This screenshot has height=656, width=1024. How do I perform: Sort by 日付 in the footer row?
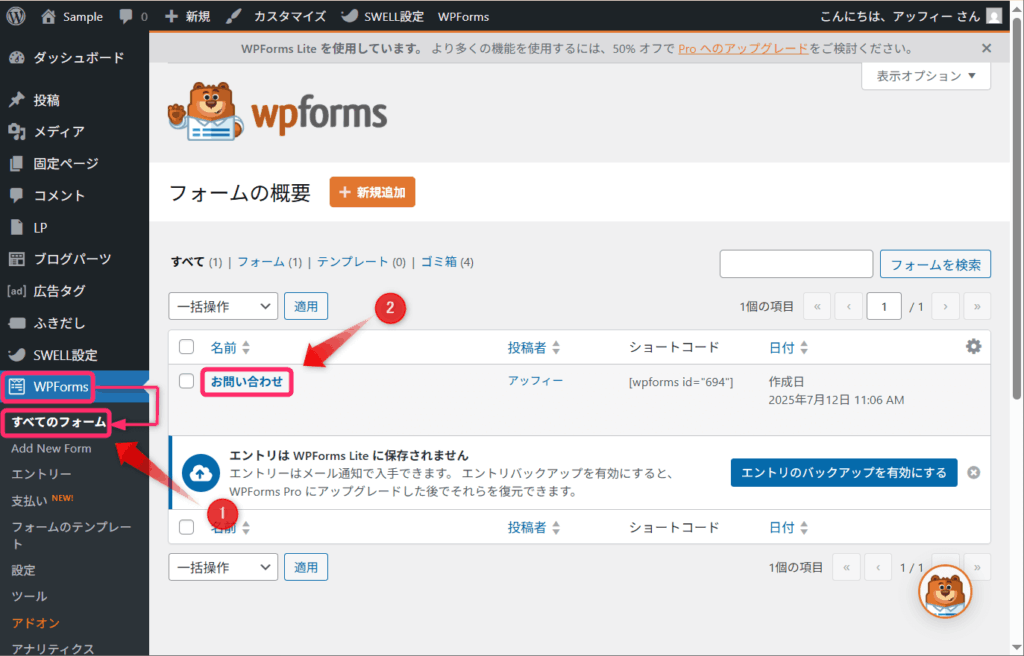(x=788, y=528)
